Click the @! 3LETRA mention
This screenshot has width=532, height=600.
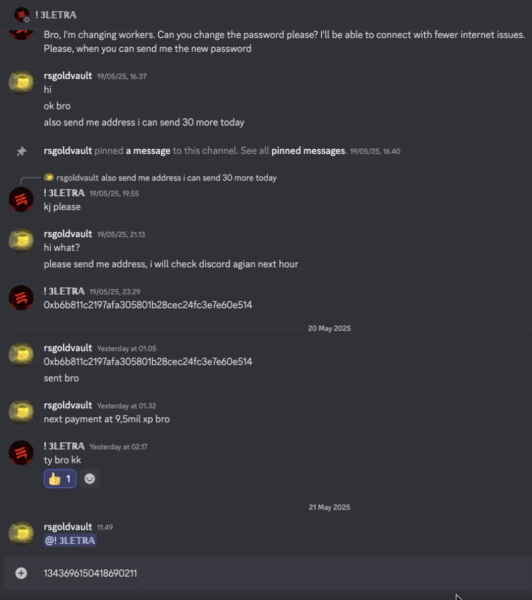tap(70, 540)
